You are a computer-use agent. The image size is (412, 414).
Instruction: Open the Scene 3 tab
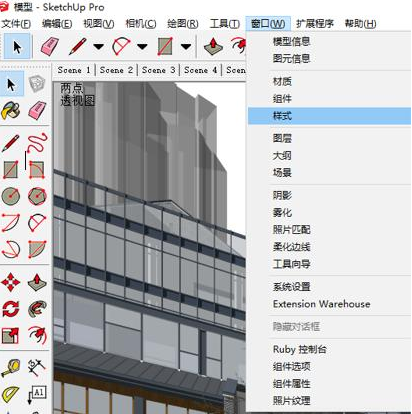tap(159, 70)
